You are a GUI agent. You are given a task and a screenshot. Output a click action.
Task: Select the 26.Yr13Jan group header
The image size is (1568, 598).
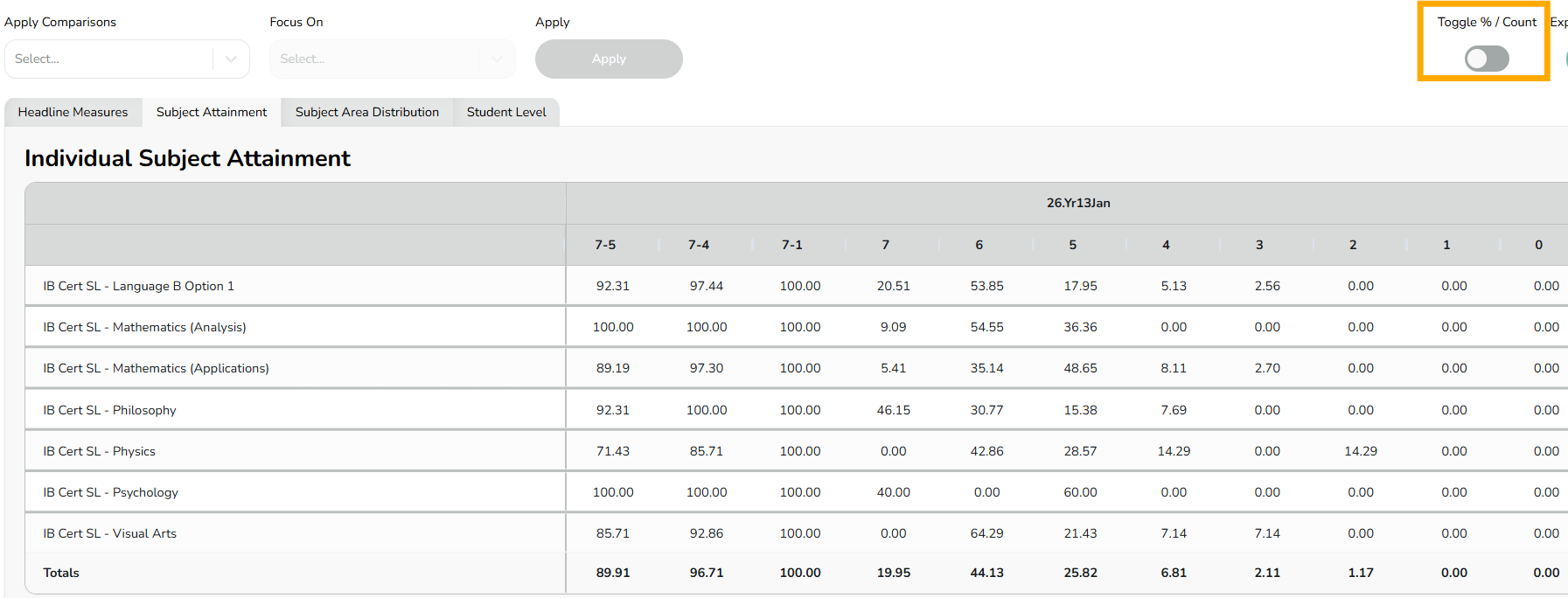[x=1078, y=203]
